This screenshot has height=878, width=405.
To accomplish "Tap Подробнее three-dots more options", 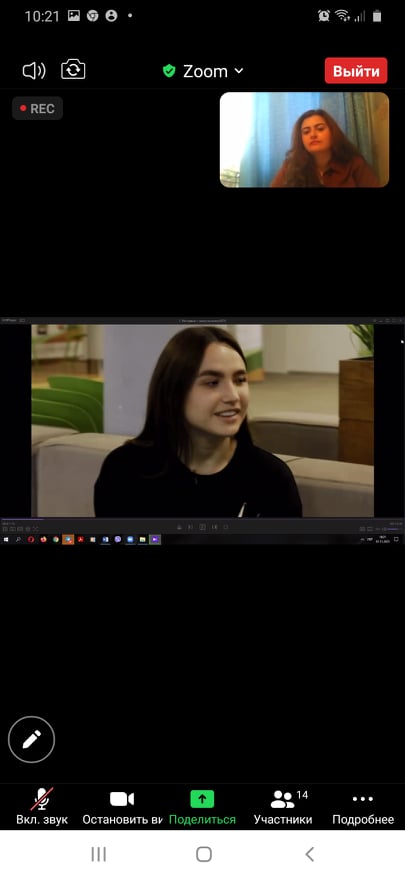I will (x=363, y=807).
